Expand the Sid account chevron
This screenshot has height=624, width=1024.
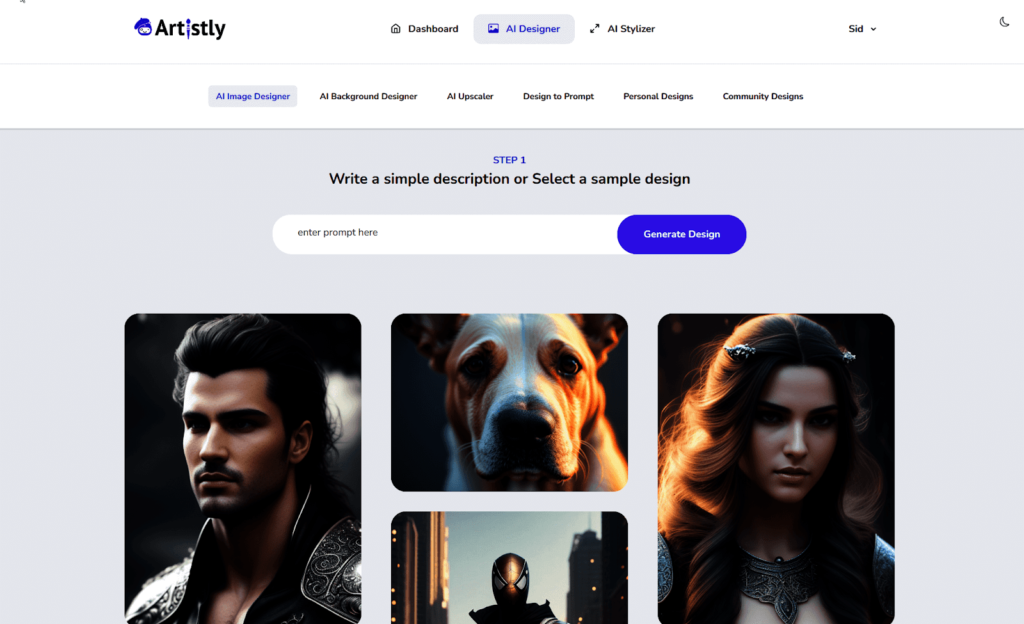873,29
